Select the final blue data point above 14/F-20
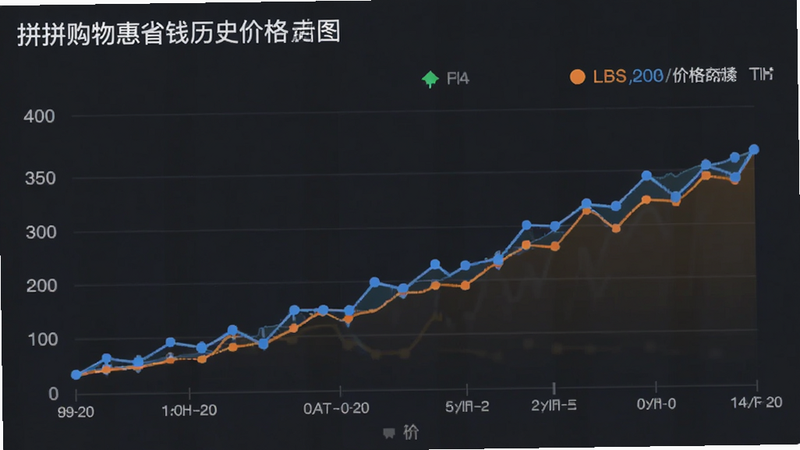Screen dimensions: 800x450 (x=754, y=150)
